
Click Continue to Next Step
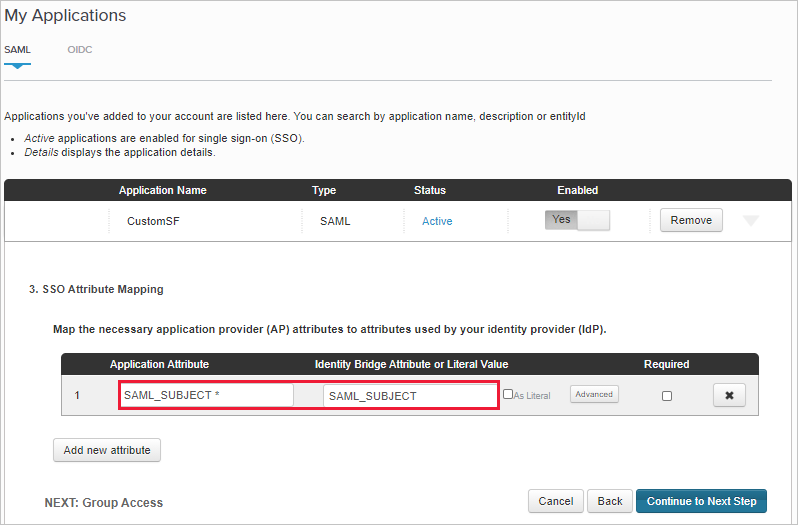701,501
